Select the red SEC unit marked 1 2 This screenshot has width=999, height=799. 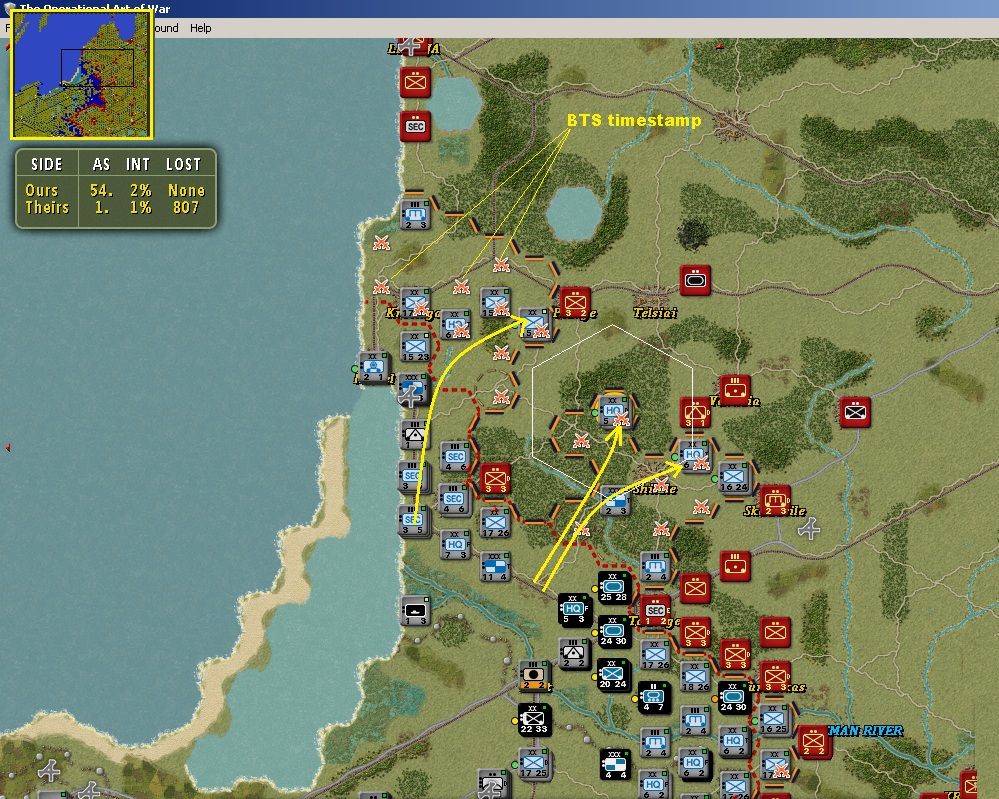point(656,612)
